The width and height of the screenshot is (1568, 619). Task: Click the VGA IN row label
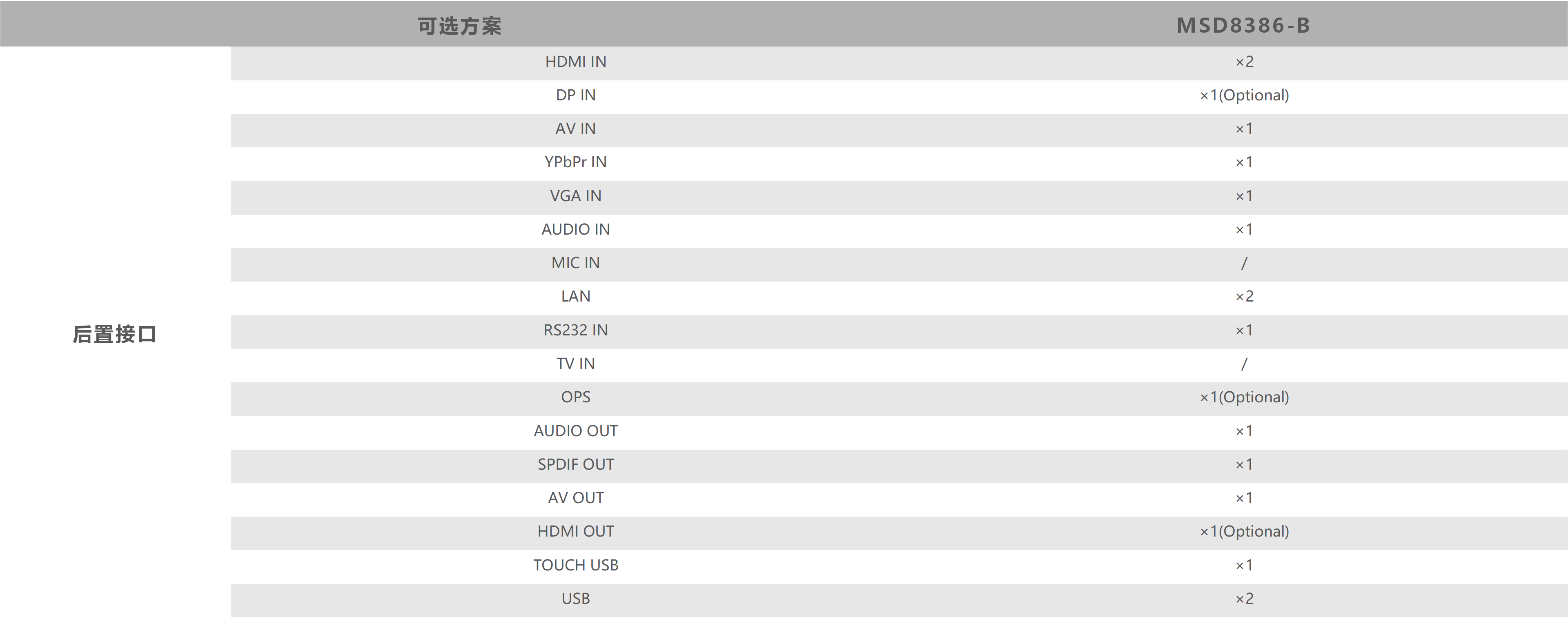pos(575,196)
